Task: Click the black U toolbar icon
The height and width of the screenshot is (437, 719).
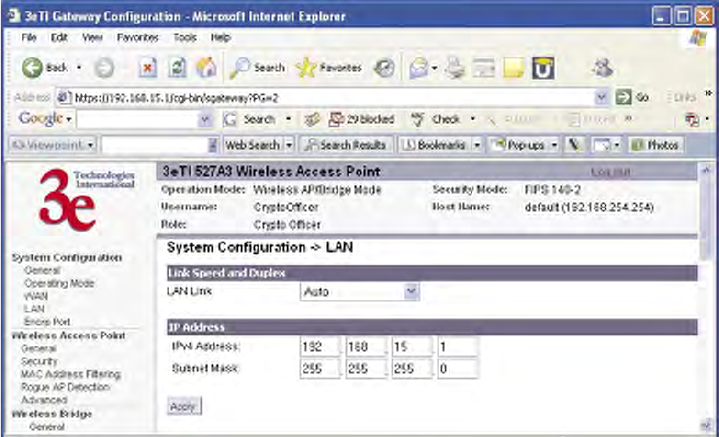Action: click(543, 68)
